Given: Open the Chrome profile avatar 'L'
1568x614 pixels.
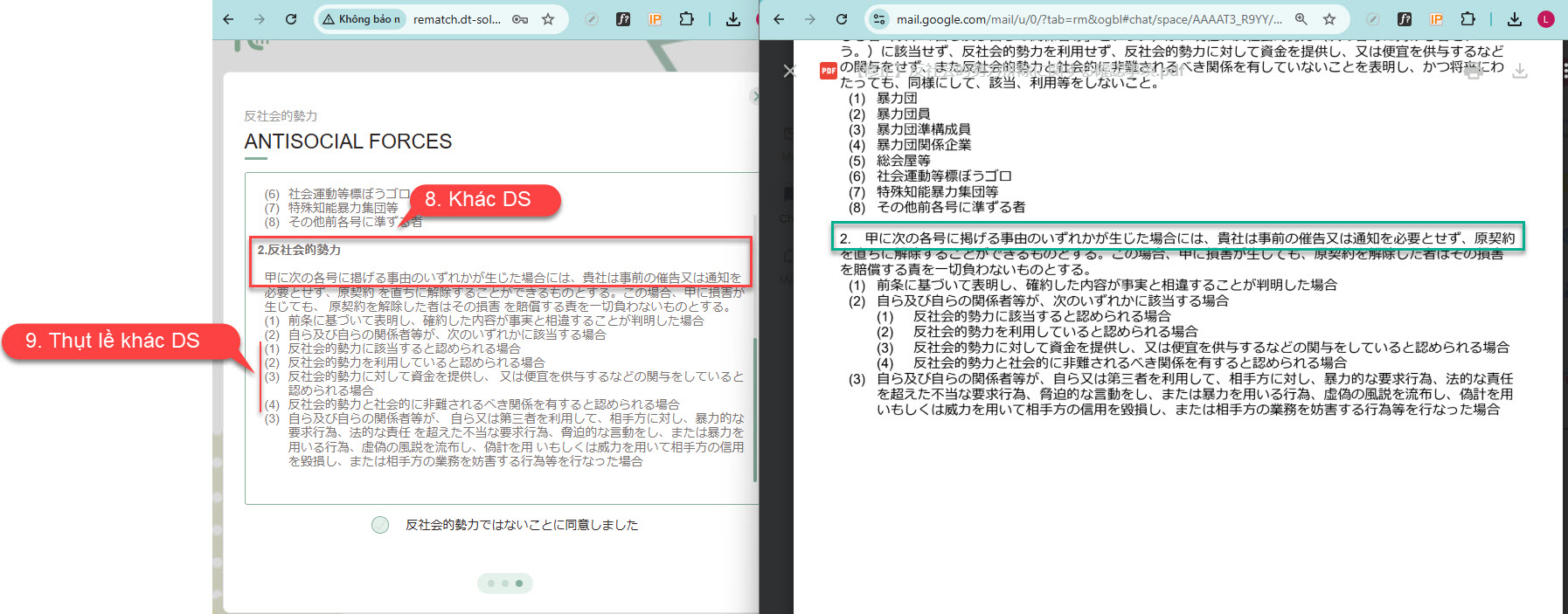Looking at the screenshot, I should (1546, 19).
